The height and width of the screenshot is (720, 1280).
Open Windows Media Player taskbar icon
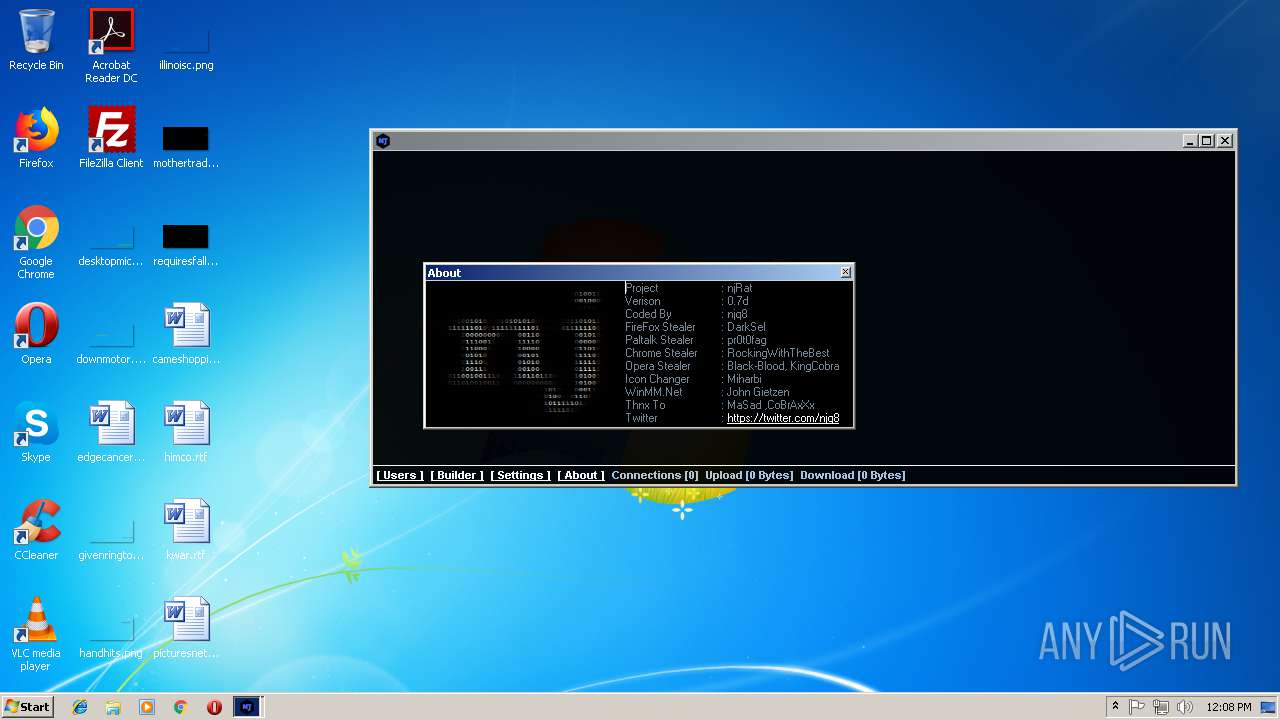coord(147,707)
